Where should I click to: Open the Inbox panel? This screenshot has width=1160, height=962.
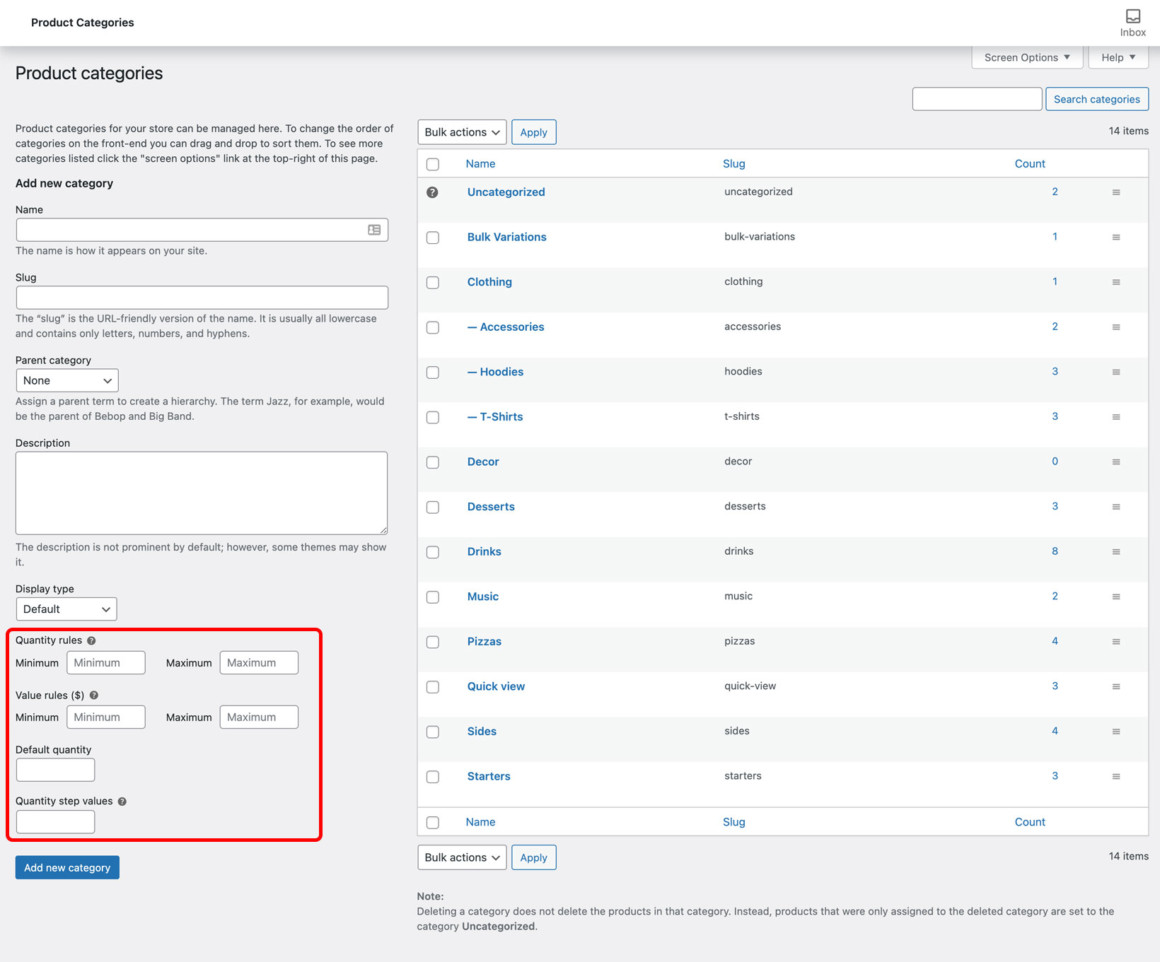(x=1132, y=17)
